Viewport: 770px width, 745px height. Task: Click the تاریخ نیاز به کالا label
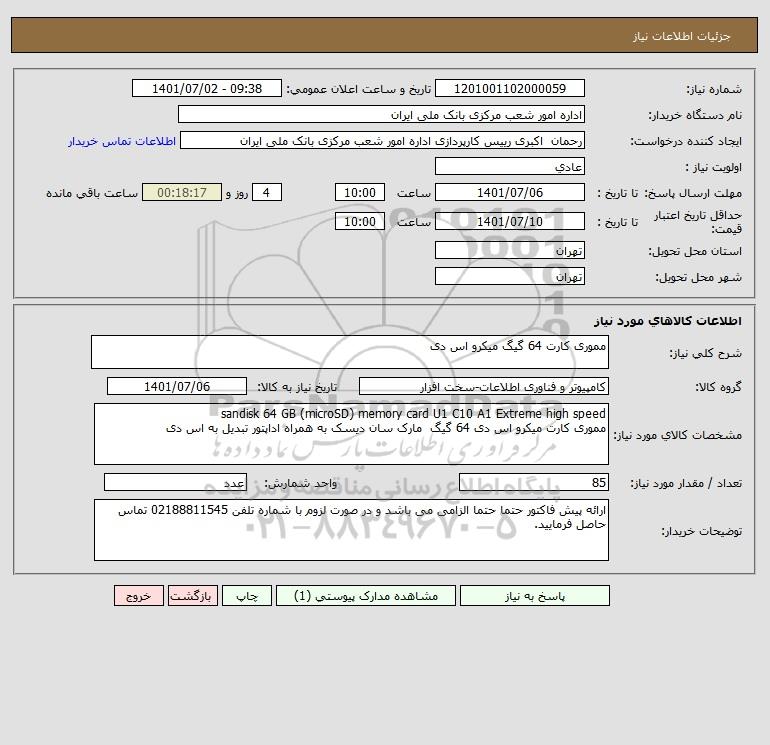click(297, 387)
